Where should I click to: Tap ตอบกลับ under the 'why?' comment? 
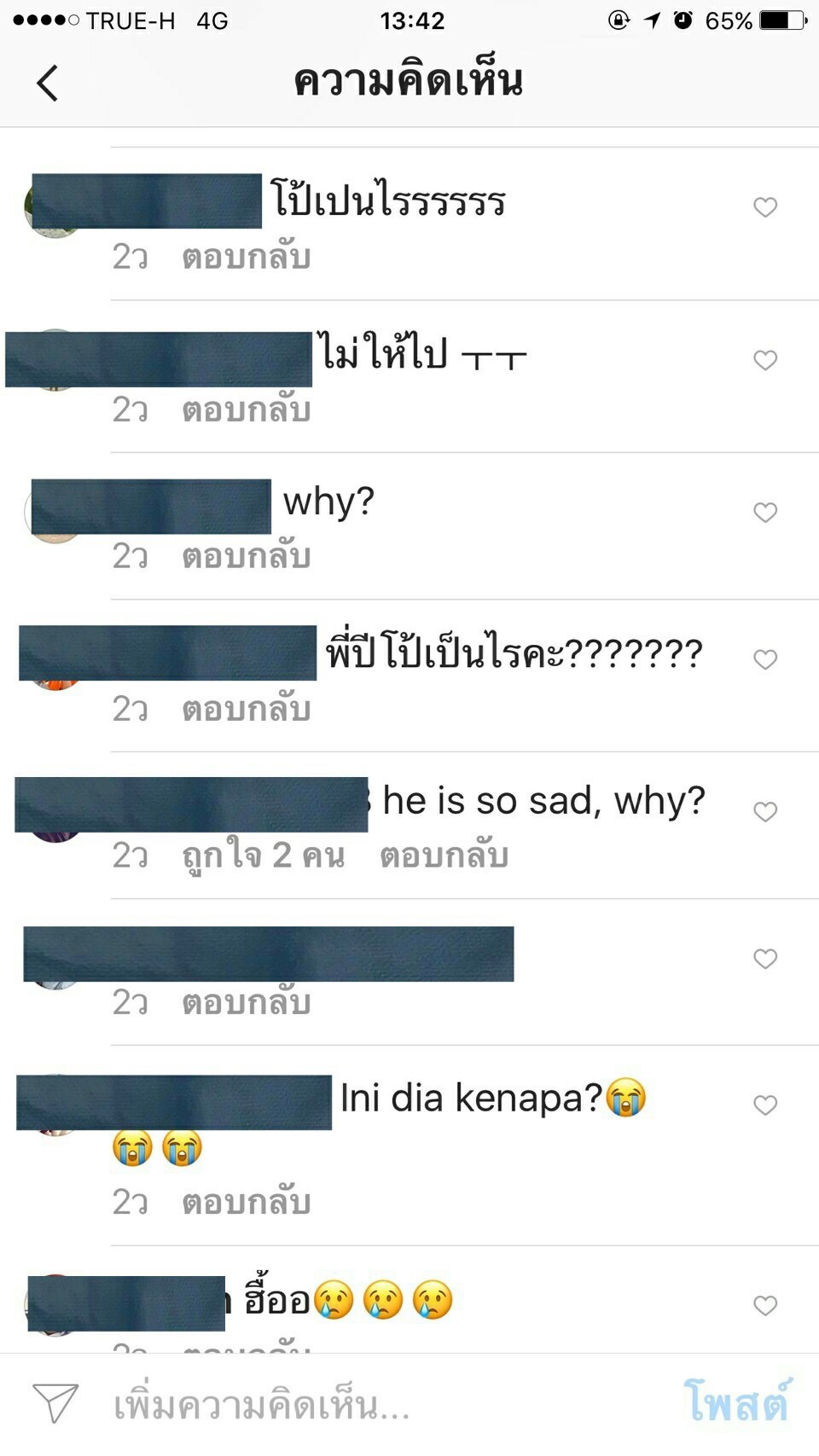pos(246,556)
